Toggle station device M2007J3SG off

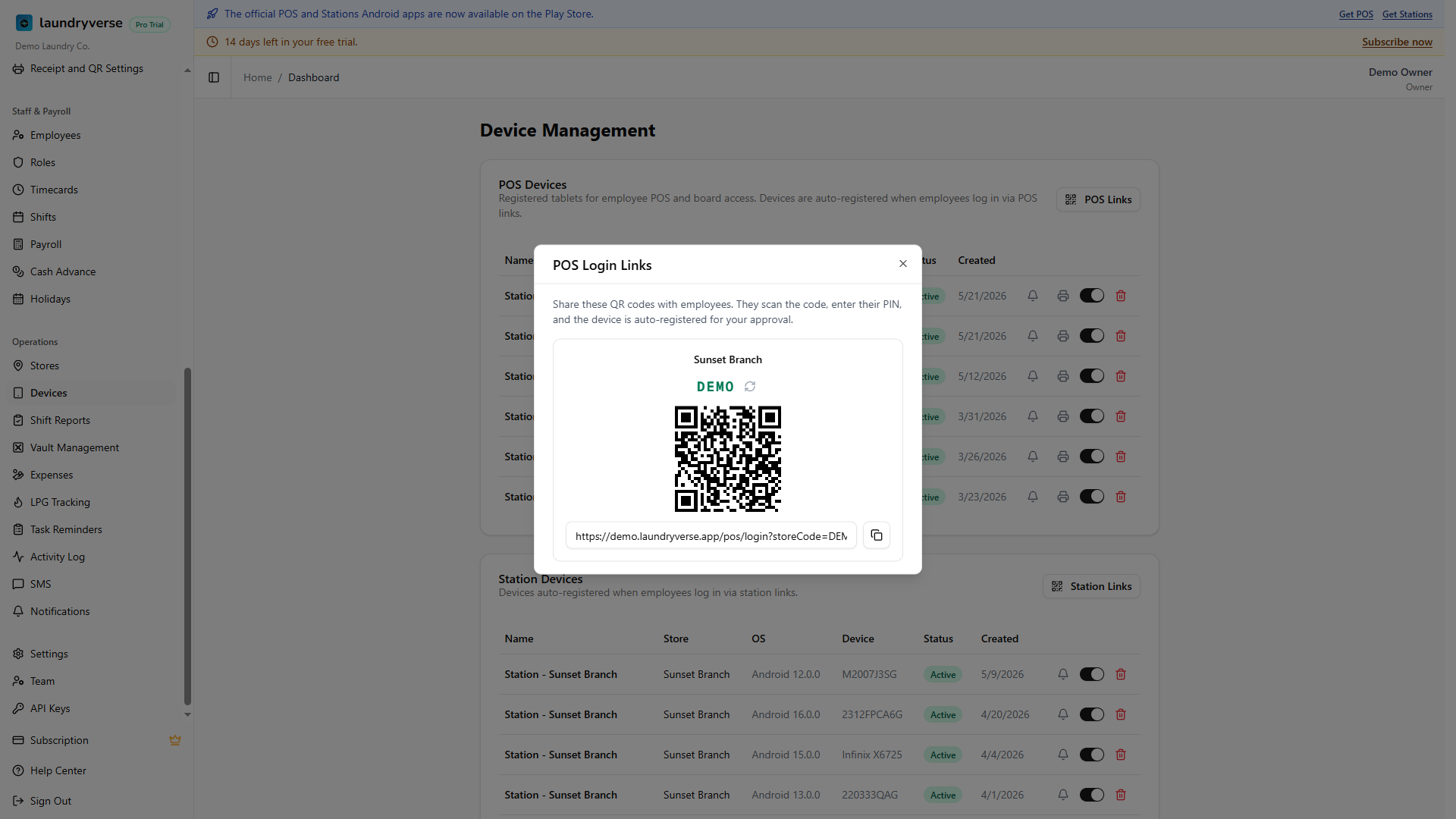coord(1092,674)
